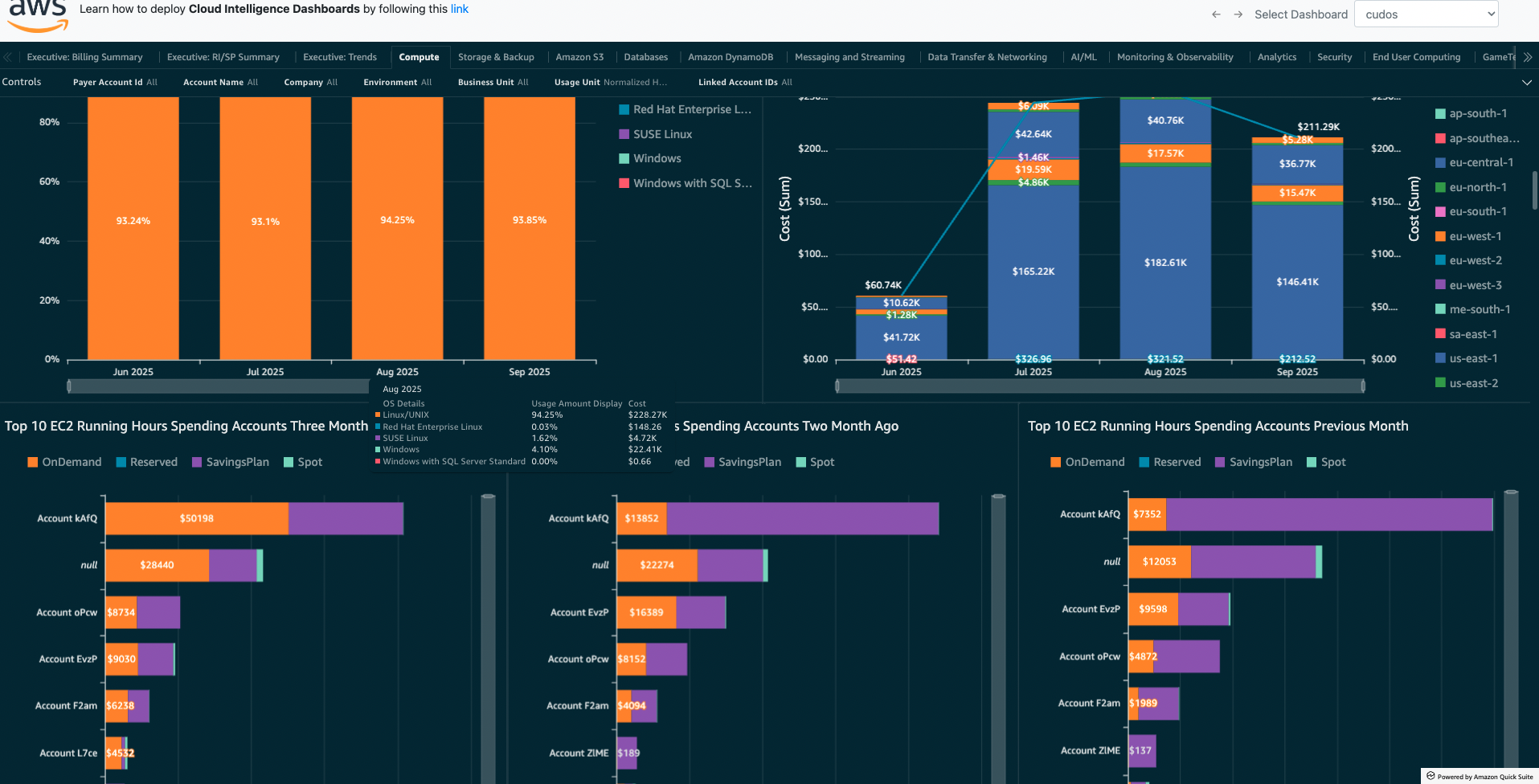Collapse the Controls bar with chevron

tap(1526, 82)
